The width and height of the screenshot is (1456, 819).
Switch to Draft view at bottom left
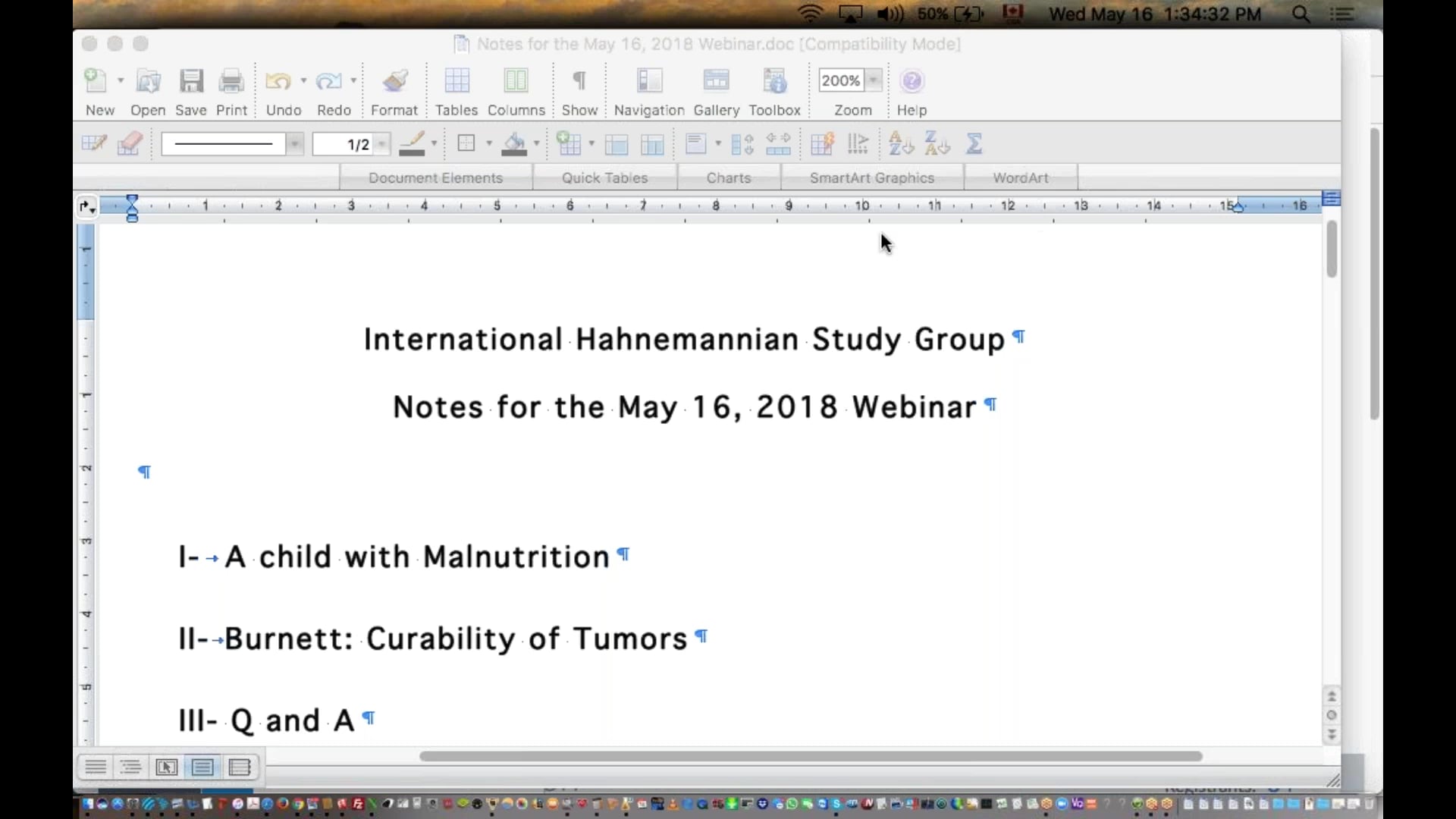(x=96, y=767)
